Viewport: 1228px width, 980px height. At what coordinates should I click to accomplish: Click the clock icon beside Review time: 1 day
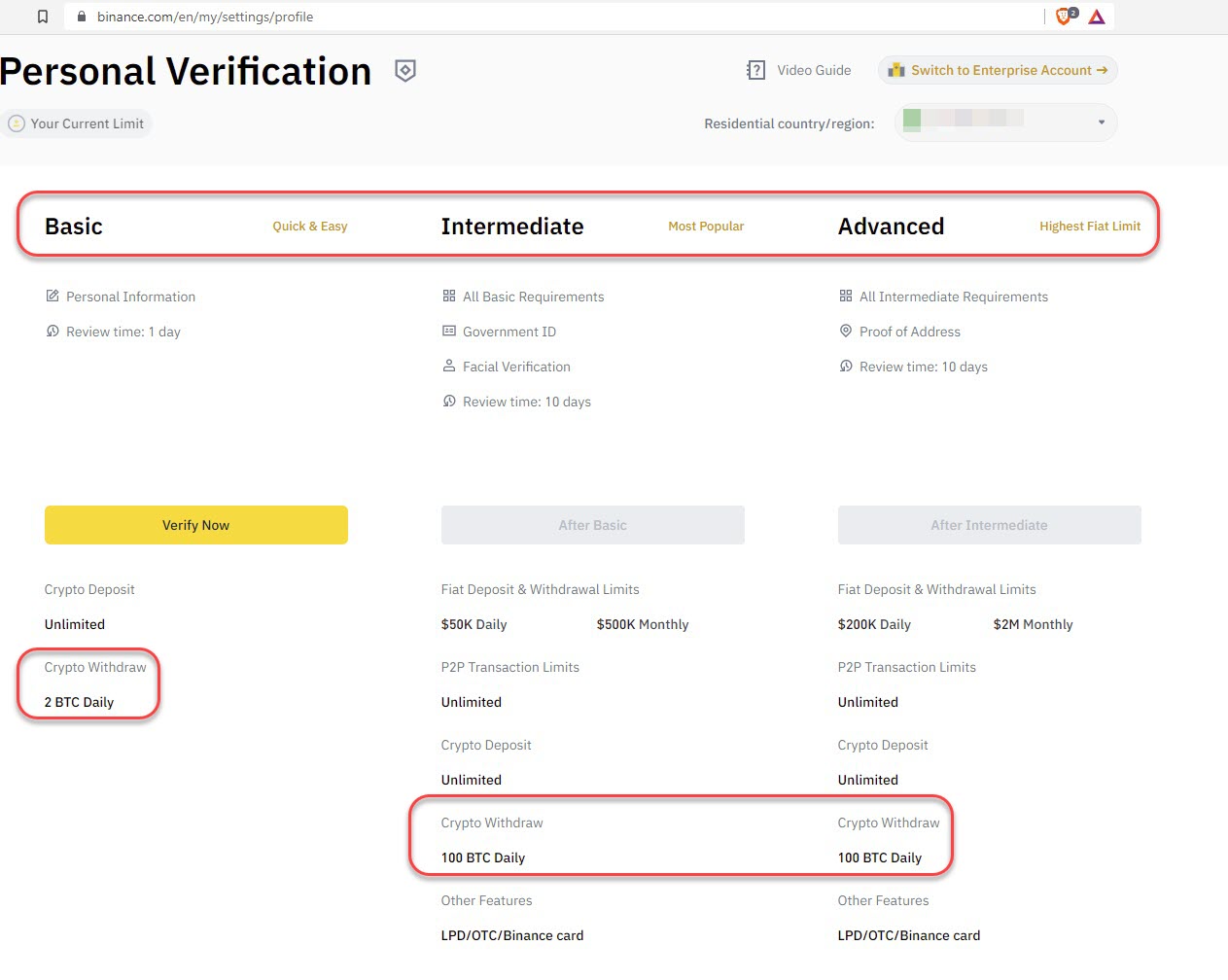[53, 331]
